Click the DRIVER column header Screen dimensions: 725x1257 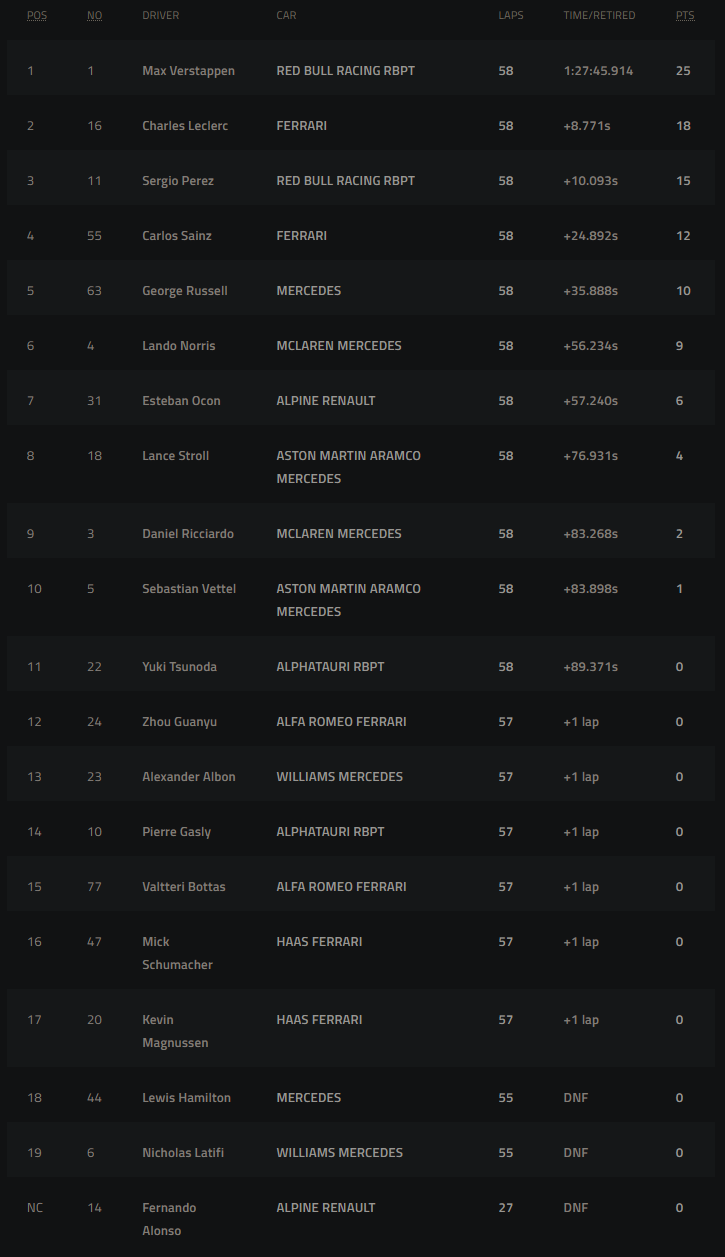161,16
